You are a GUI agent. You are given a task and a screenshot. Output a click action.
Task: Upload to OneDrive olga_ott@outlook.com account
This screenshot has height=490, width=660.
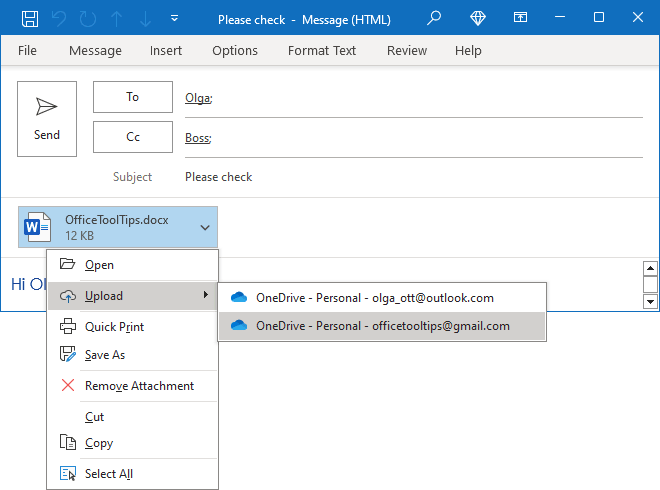tap(374, 297)
